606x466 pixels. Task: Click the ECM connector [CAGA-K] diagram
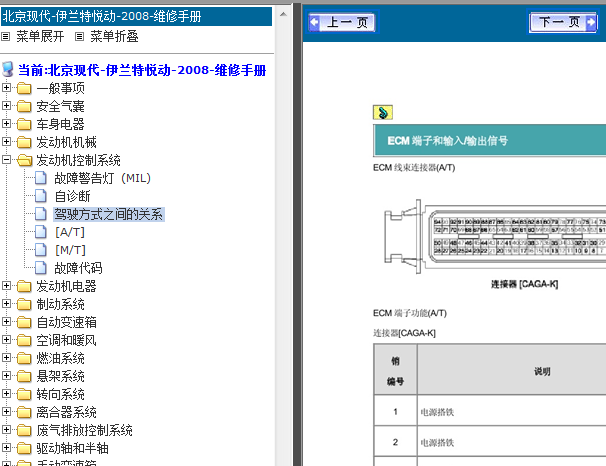[x=495, y=237]
